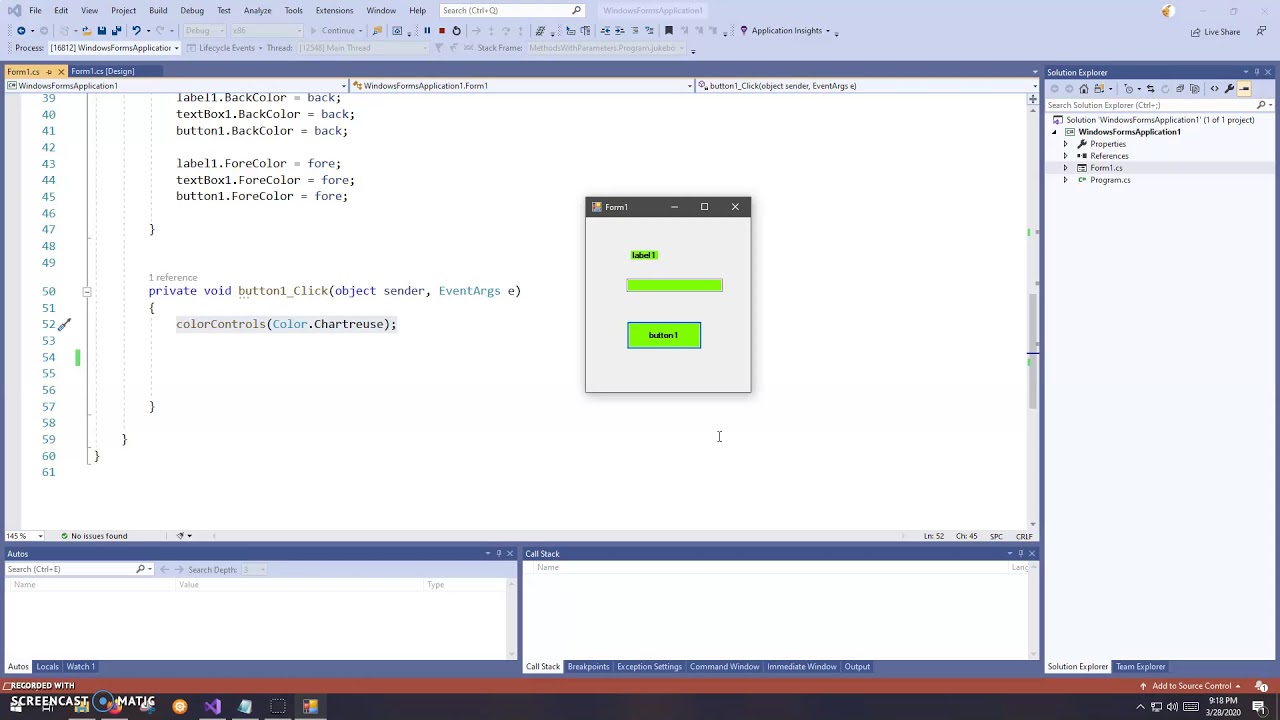
Task: Restart the debug session
Action: 457,30
